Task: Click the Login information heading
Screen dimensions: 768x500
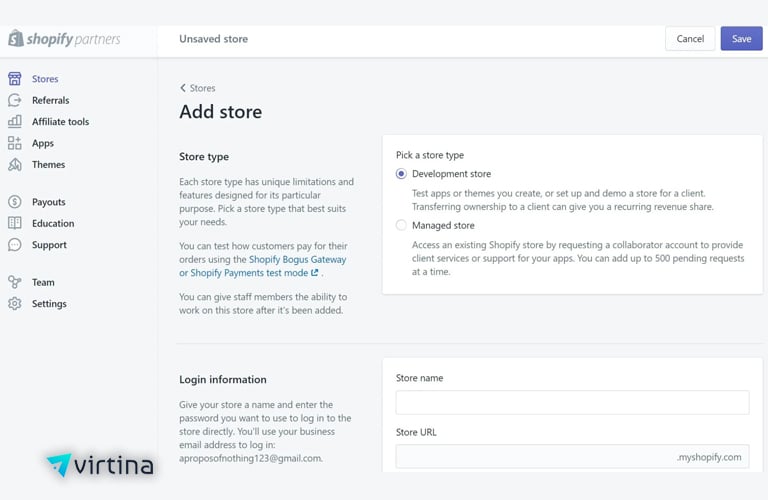Action: coord(223,380)
